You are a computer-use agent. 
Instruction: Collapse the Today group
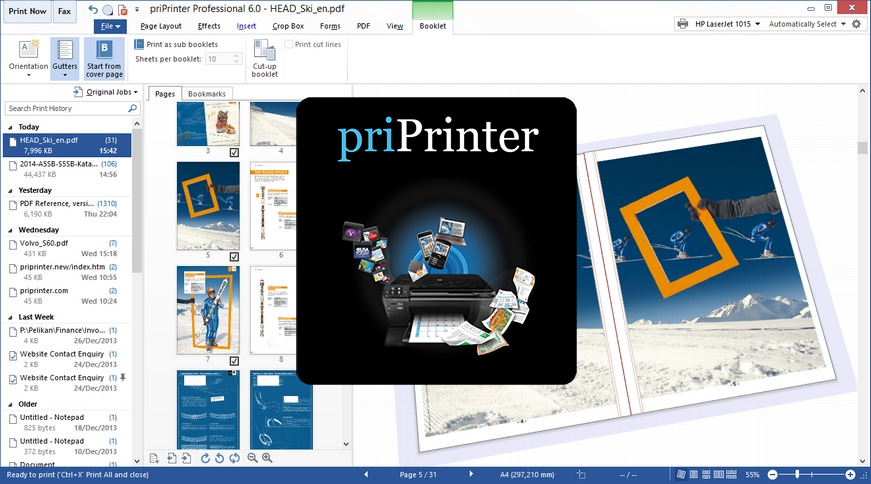(x=11, y=127)
